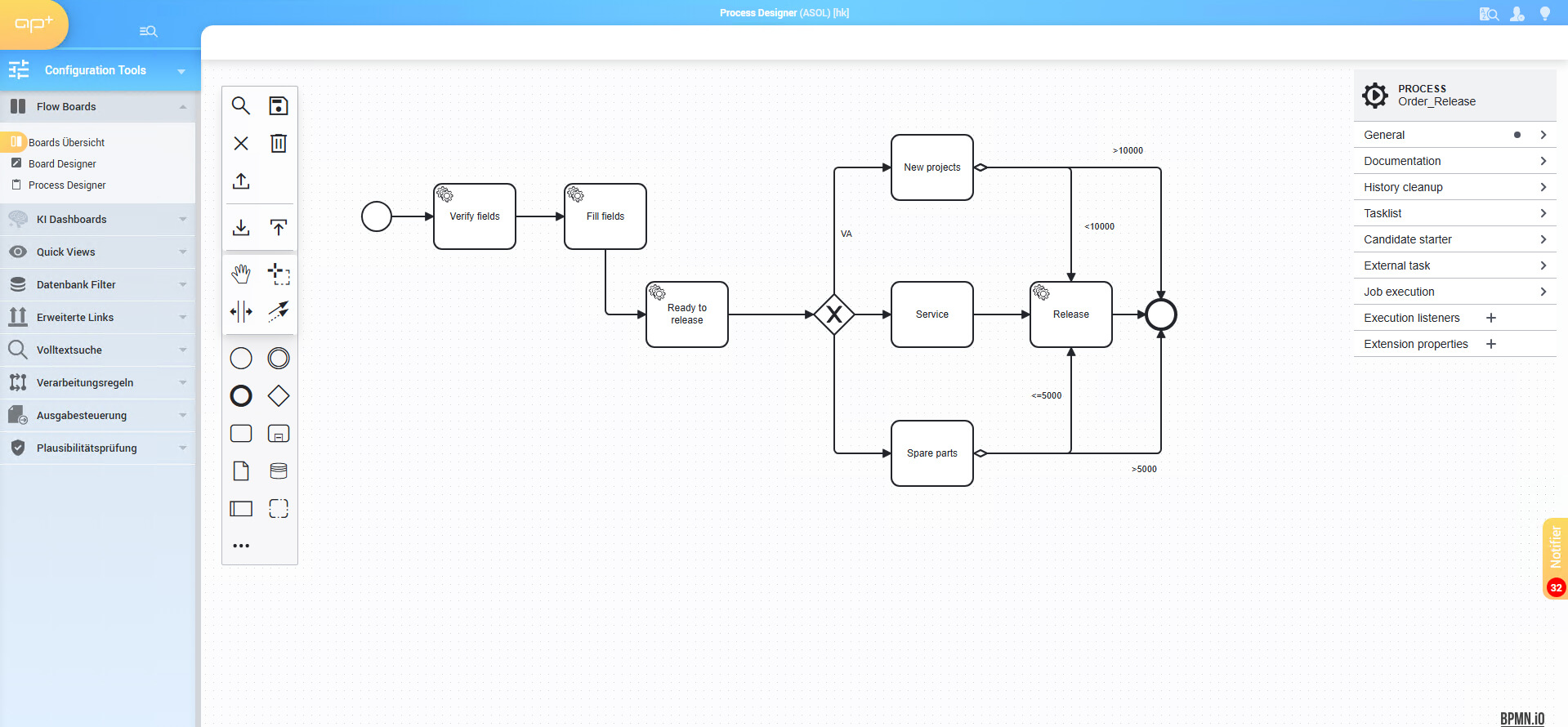
Task: Open the Process Designer link in the sidebar
Action: 67,185
